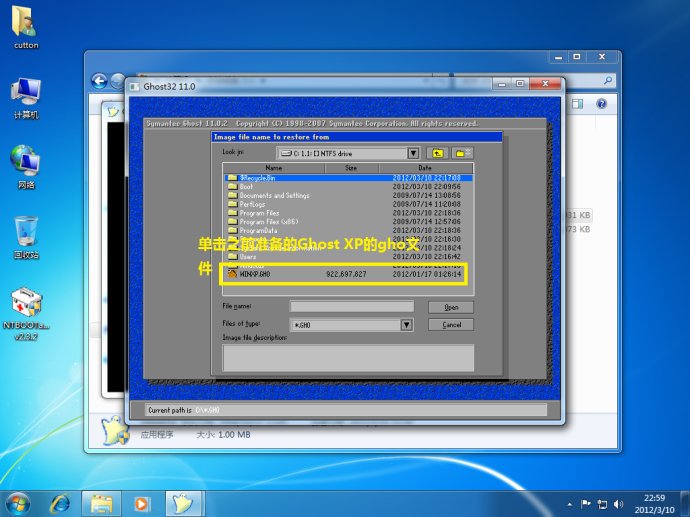
Task: Select the $Recycle.Bin folder row
Action: pyautogui.click(x=349, y=178)
